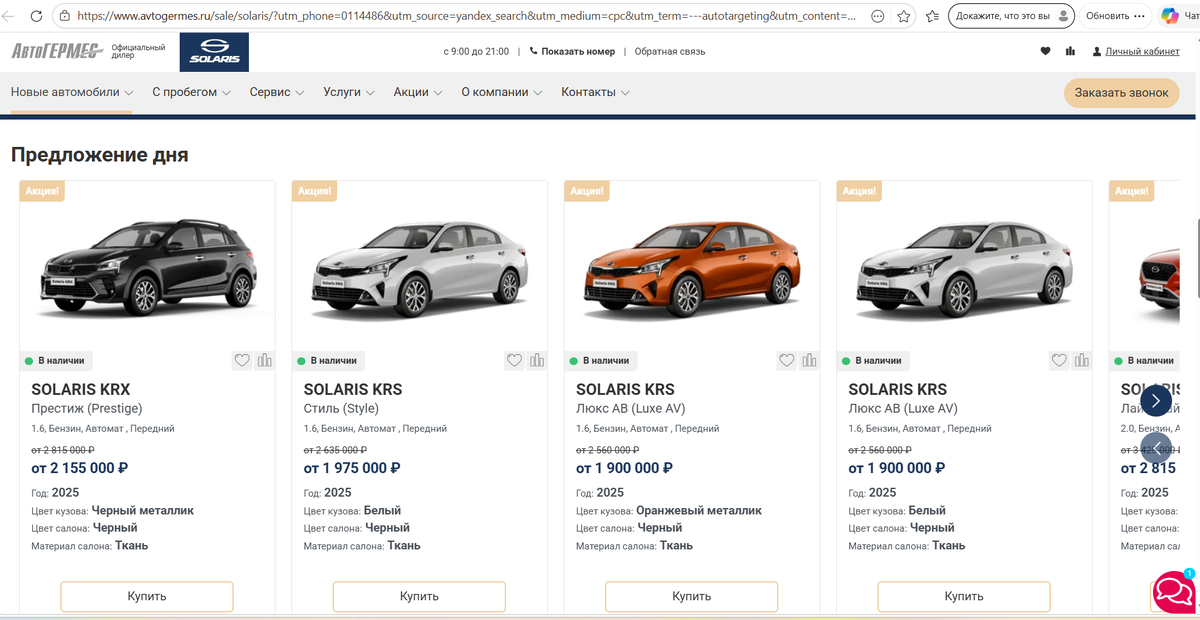Click the Престиж (Prestige) trim name

(x=87, y=408)
